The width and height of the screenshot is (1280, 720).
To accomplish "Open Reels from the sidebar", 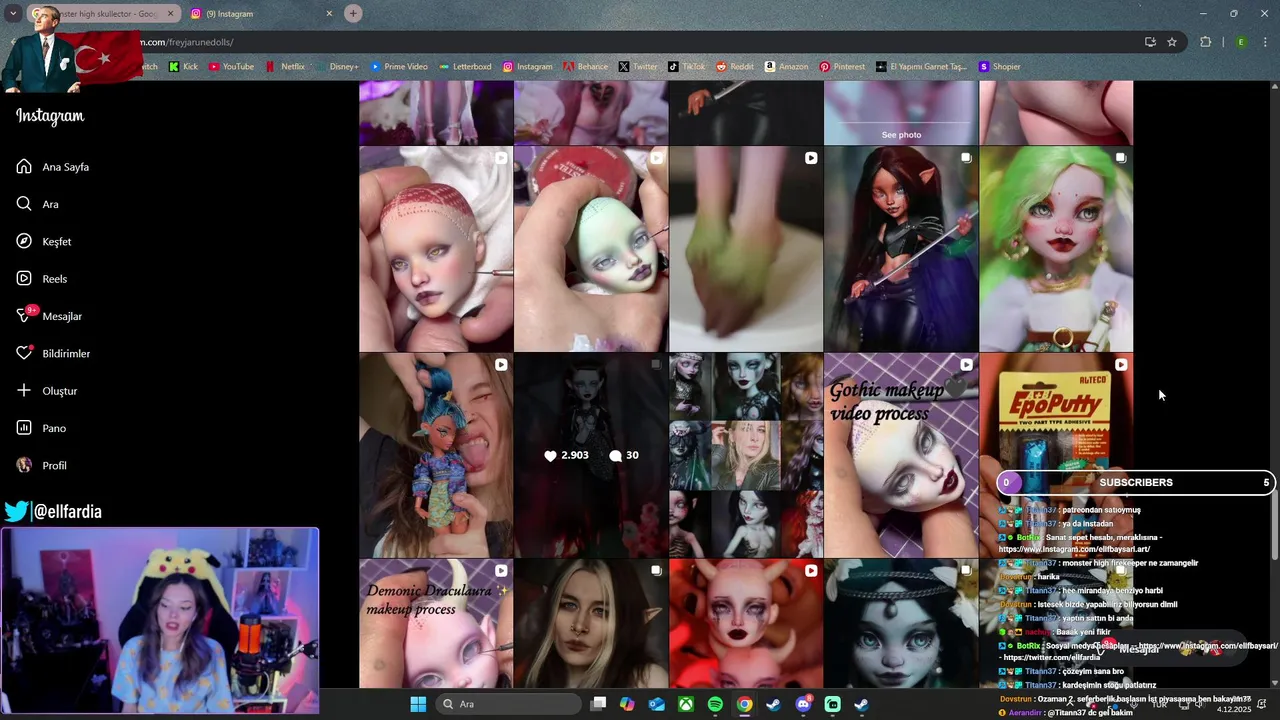I will point(41,279).
